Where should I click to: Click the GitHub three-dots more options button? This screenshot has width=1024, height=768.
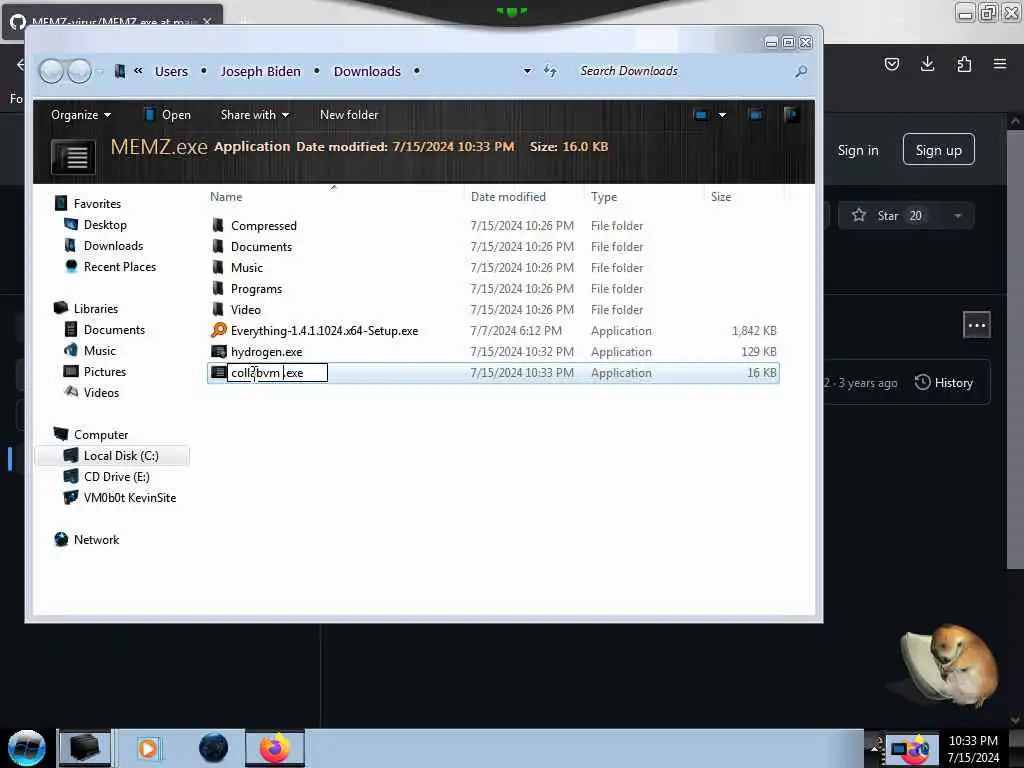pyautogui.click(x=976, y=325)
